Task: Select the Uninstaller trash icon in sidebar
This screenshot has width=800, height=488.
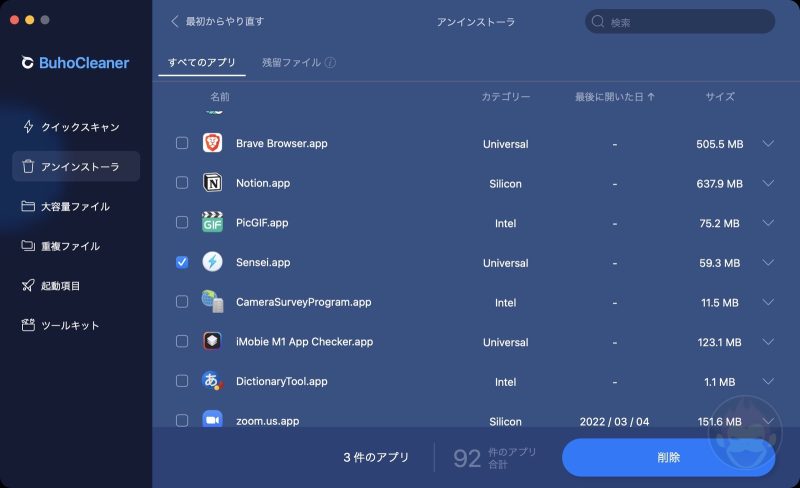Action: [x=28, y=166]
